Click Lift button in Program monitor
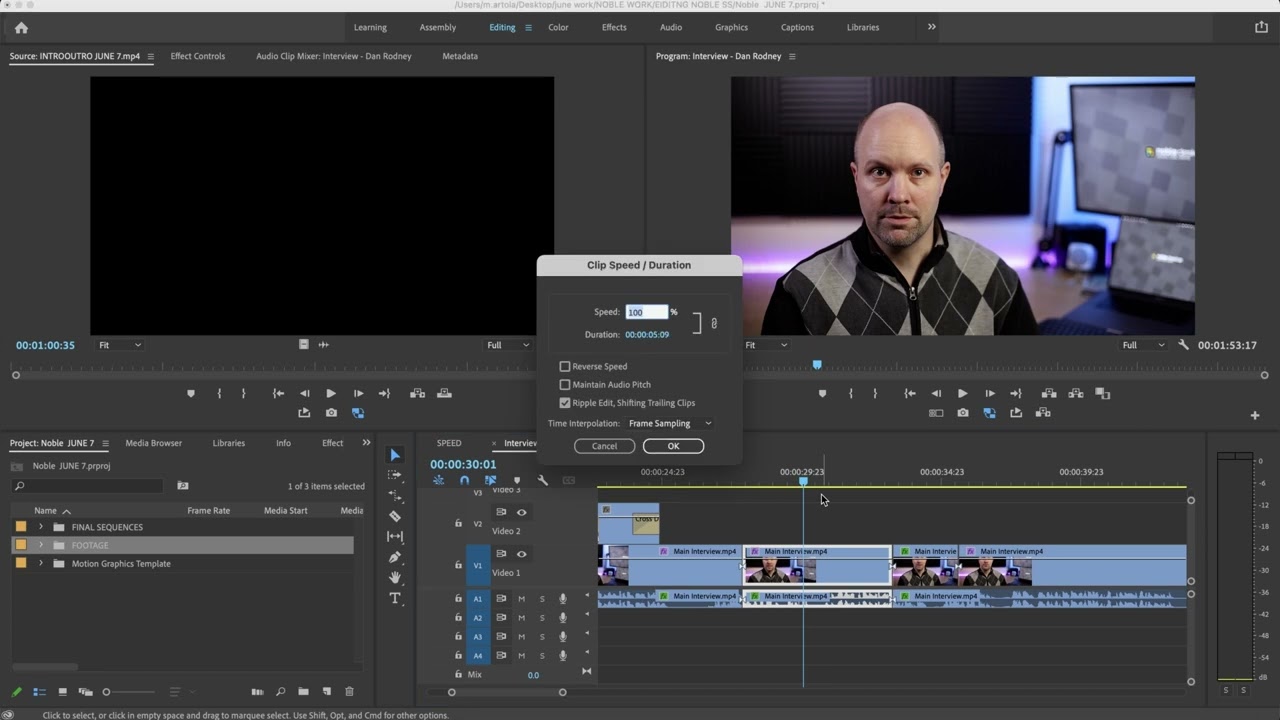Screen dimensions: 1280x720 tap(1050, 393)
